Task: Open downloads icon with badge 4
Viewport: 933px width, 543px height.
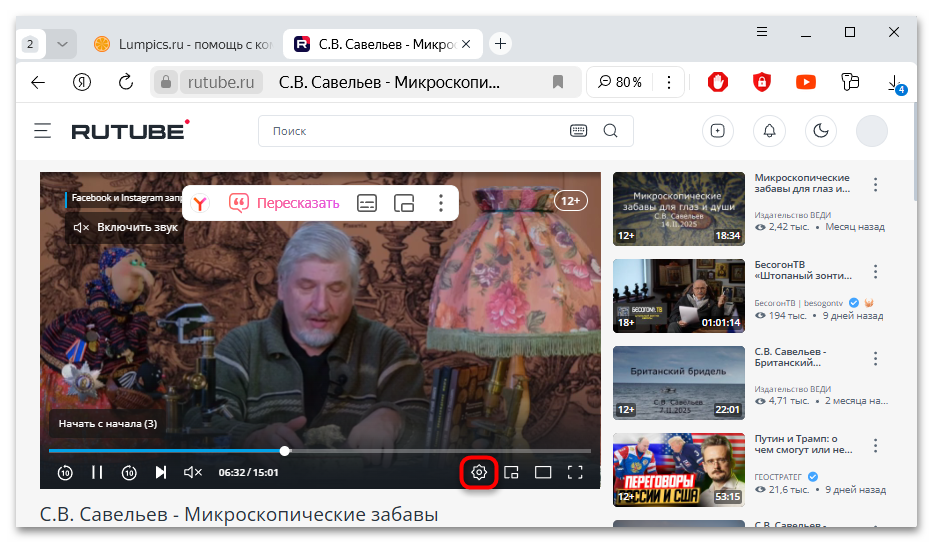Action: click(x=895, y=83)
